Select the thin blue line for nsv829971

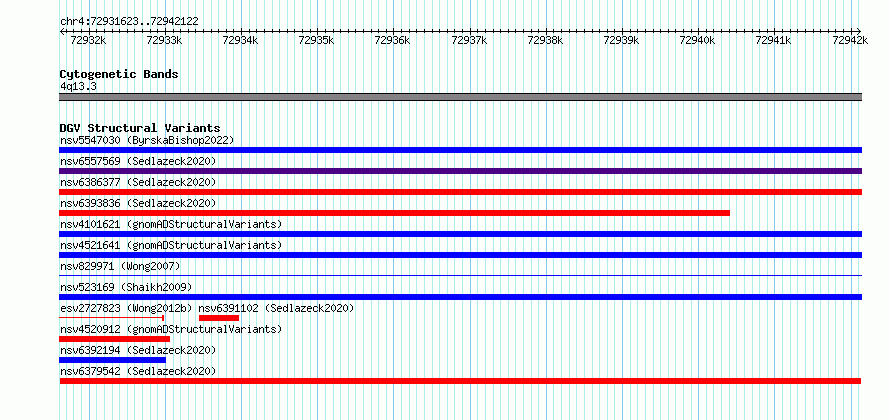coord(460,276)
